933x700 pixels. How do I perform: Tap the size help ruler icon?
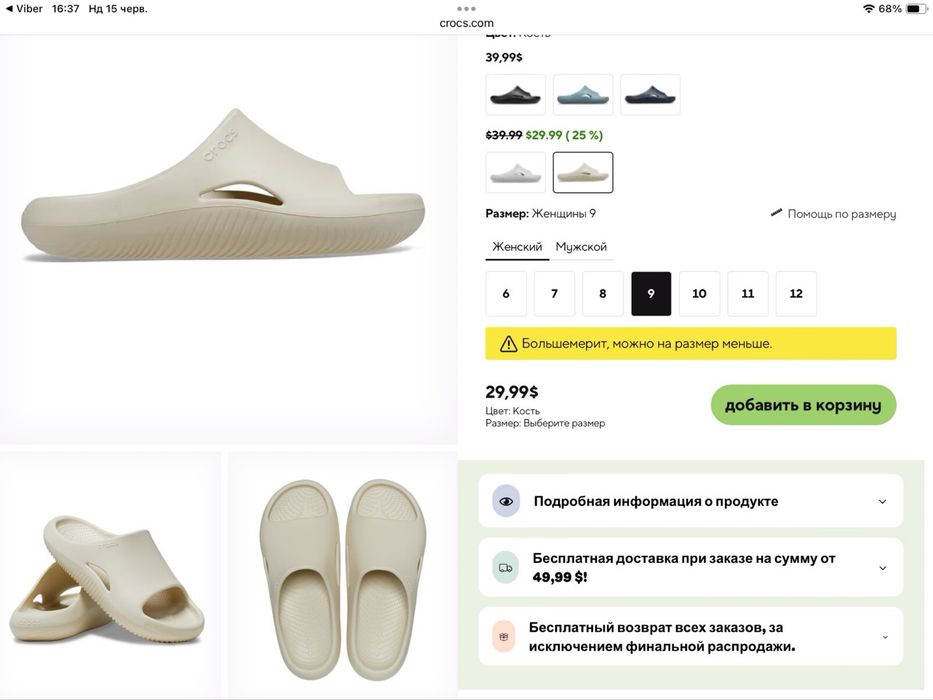[x=776, y=213]
